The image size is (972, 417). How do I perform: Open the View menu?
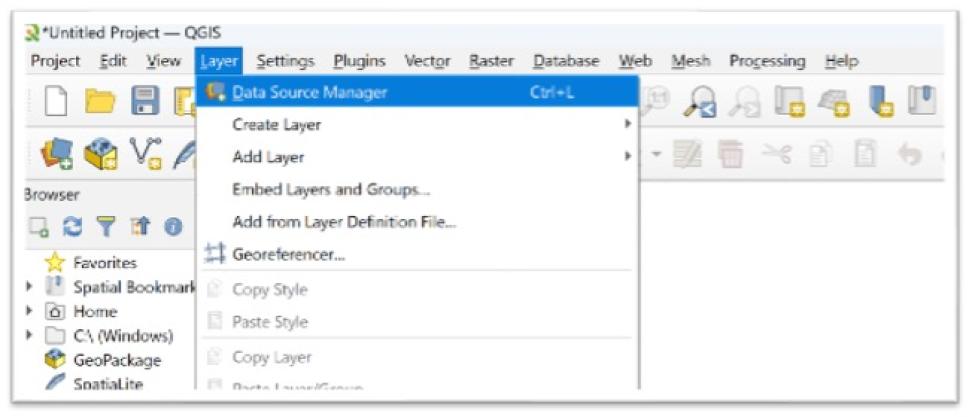coord(164,61)
